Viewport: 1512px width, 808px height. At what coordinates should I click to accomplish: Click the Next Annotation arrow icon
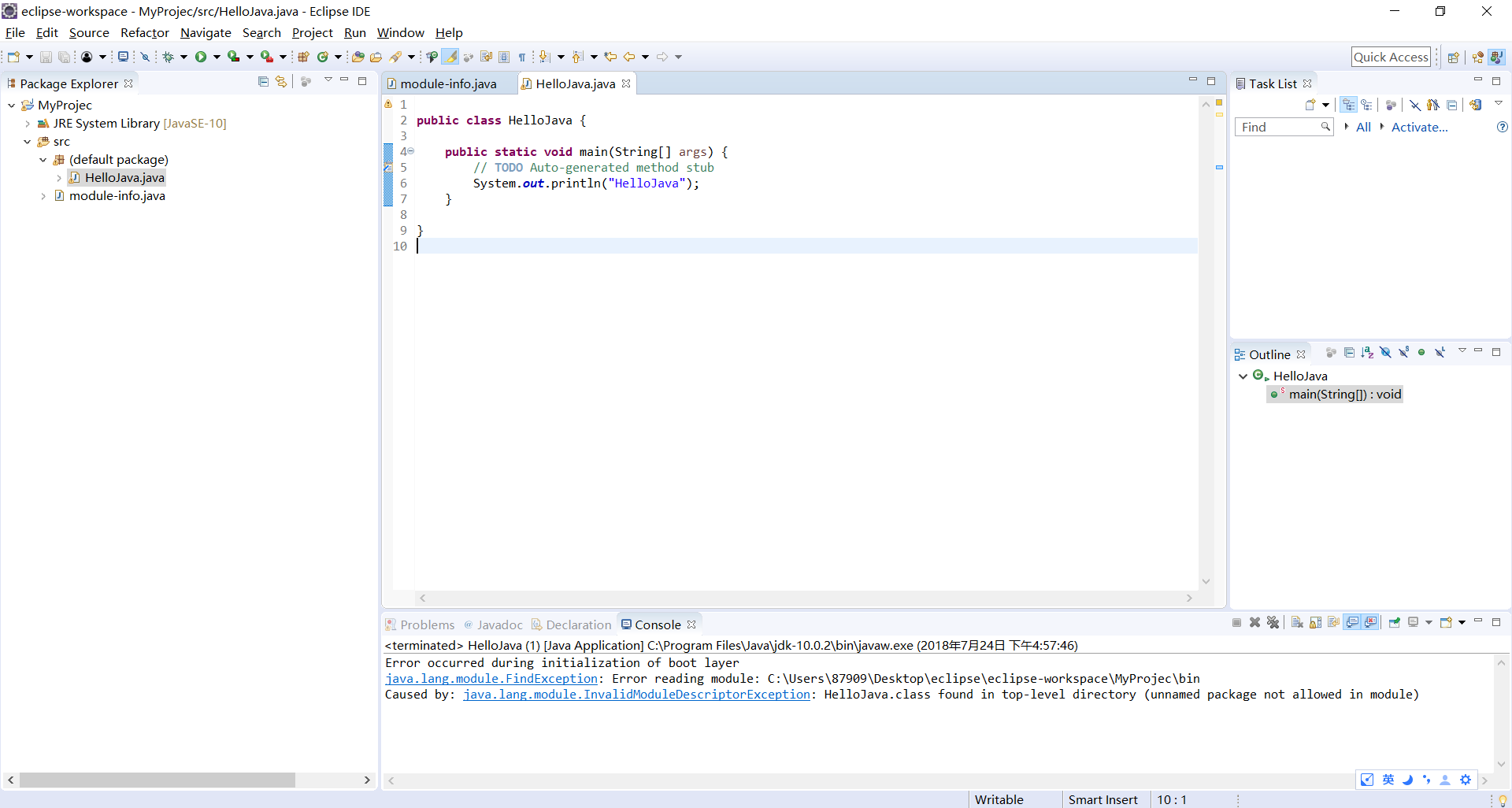[543, 57]
